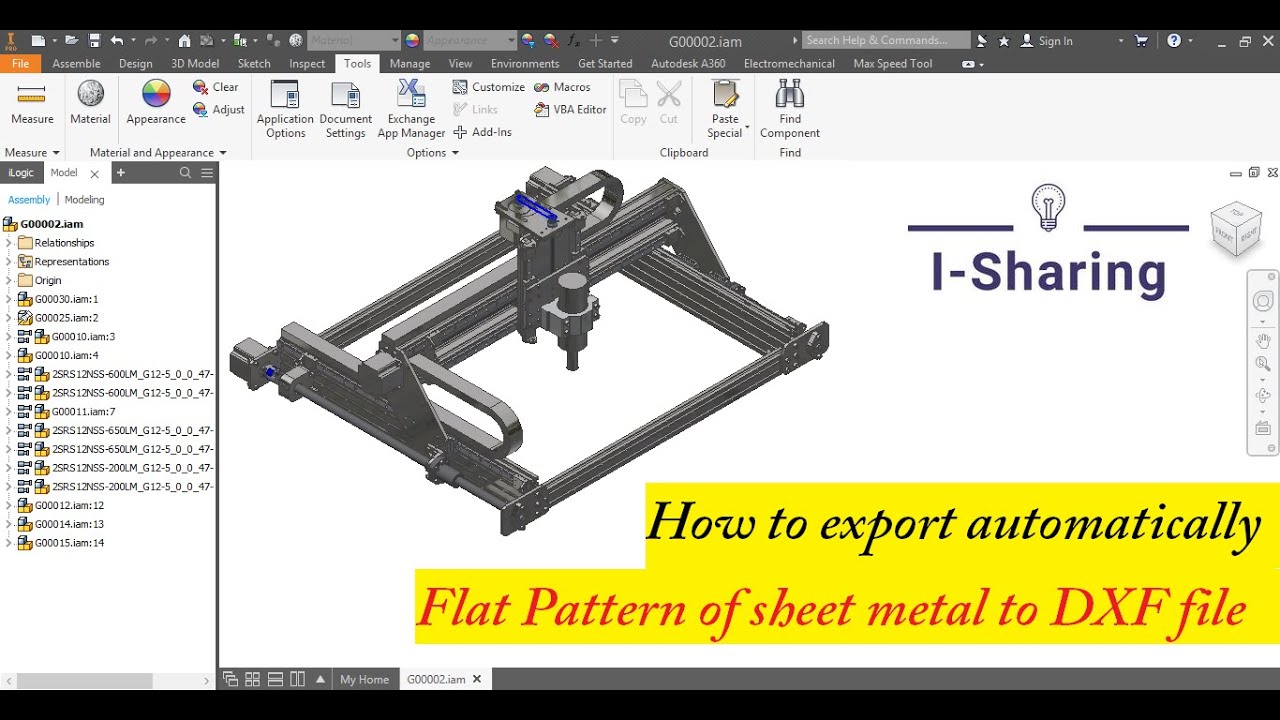Expand G00012.iam:12 node
The image size is (1280, 720).
9,506
